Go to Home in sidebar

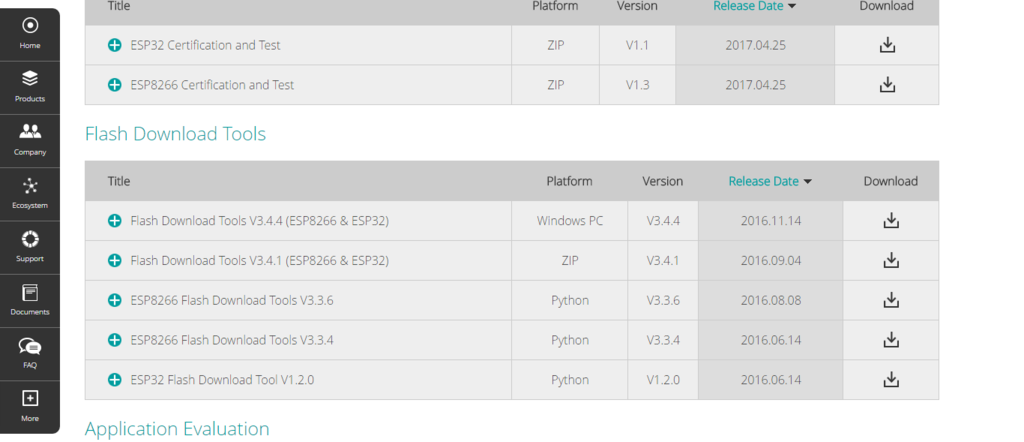pyautogui.click(x=30, y=33)
